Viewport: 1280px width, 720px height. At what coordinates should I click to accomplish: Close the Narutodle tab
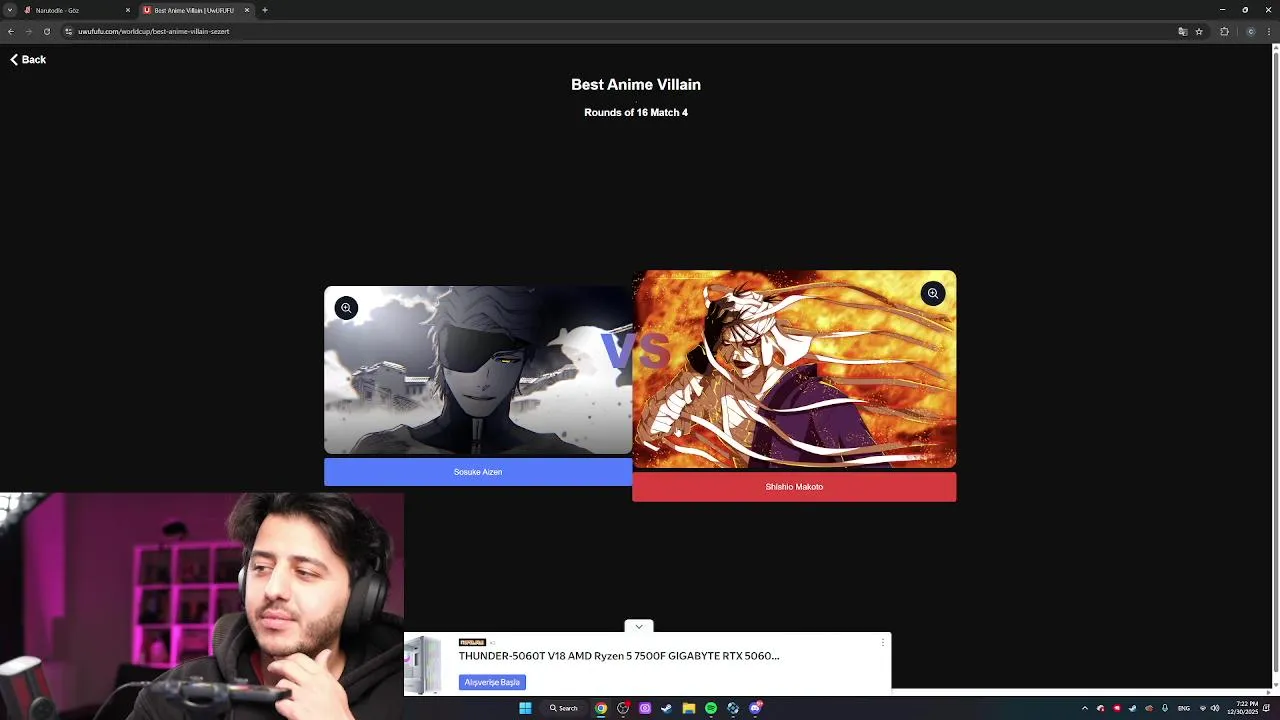point(127,10)
